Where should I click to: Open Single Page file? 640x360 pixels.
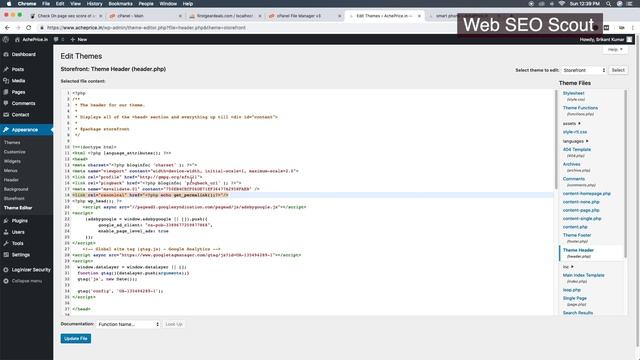(574, 299)
